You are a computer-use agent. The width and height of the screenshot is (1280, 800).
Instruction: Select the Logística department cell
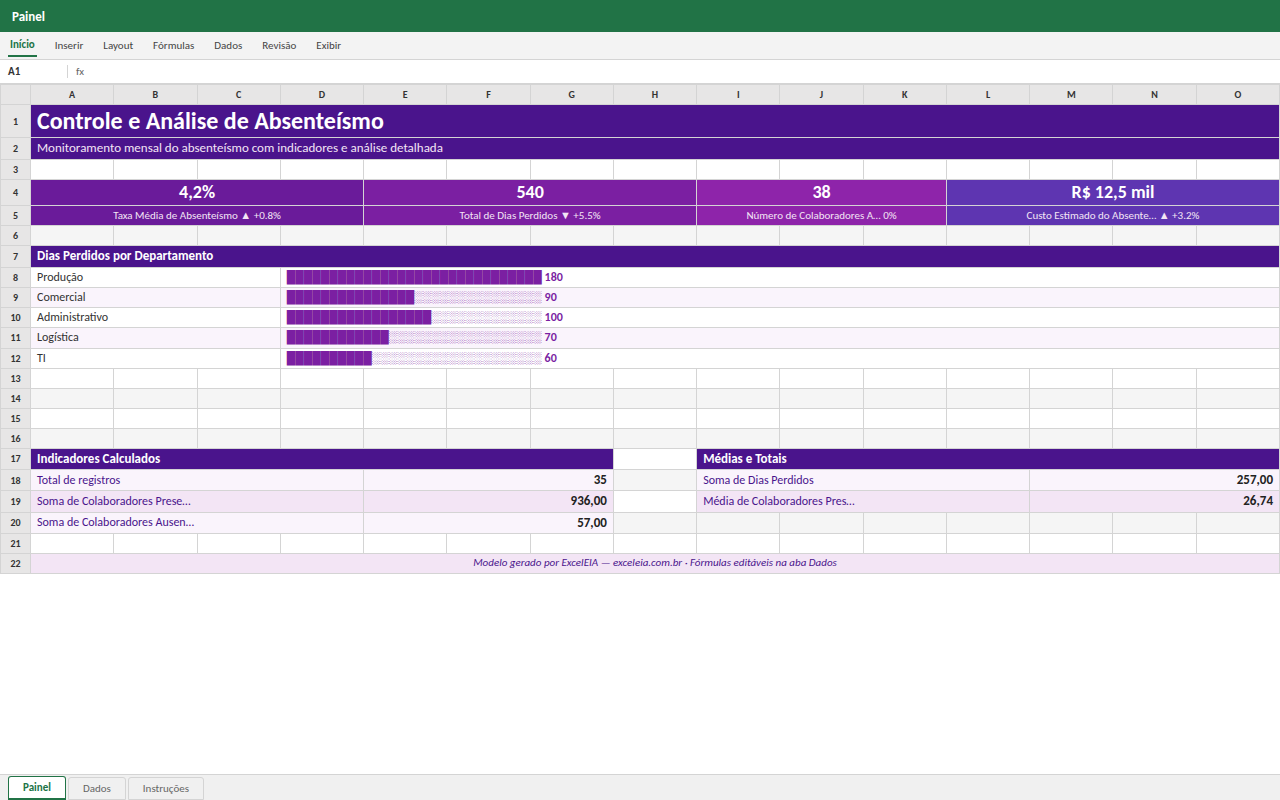[x=156, y=338]
